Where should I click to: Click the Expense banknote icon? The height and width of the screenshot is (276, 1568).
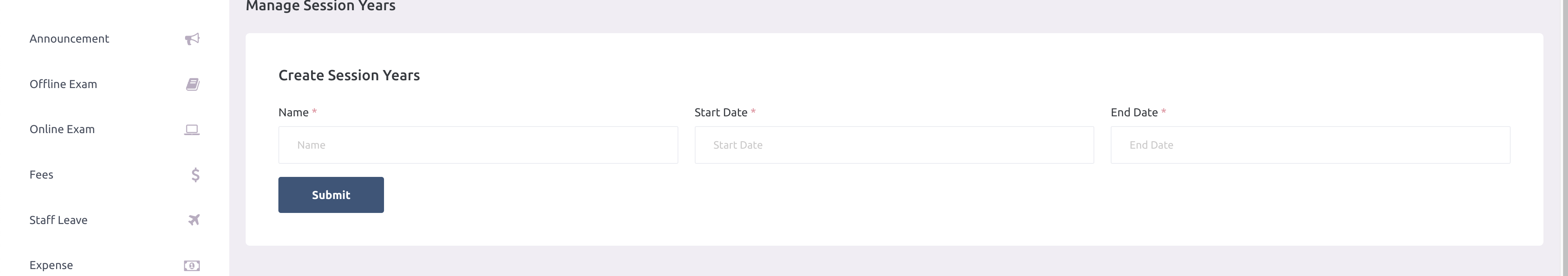(x=192, y=266)
